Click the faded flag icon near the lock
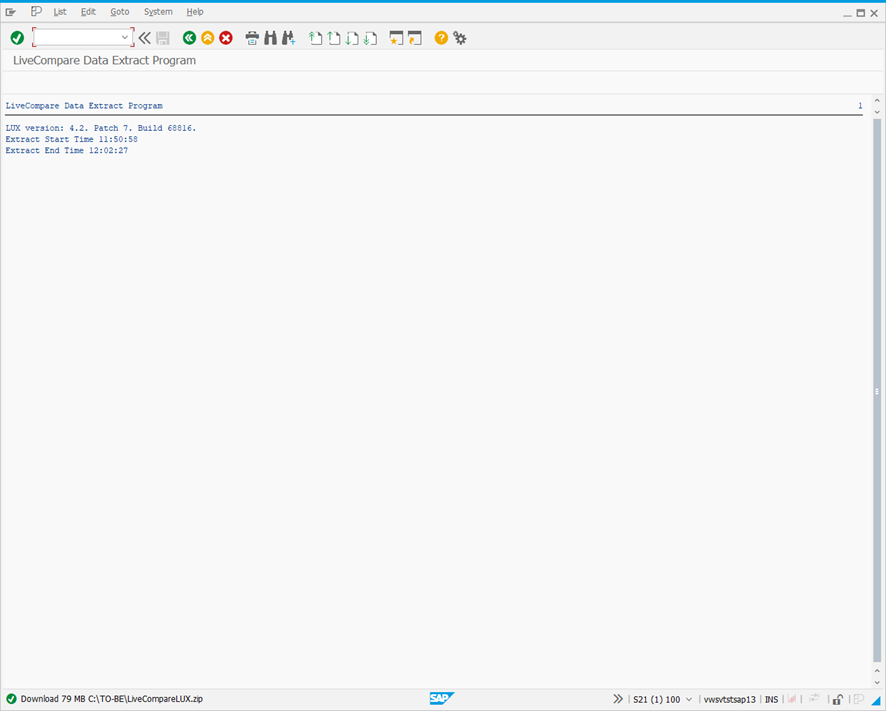Screen dimensions: 886x711 pyautogui.click(x=858, y=699)
